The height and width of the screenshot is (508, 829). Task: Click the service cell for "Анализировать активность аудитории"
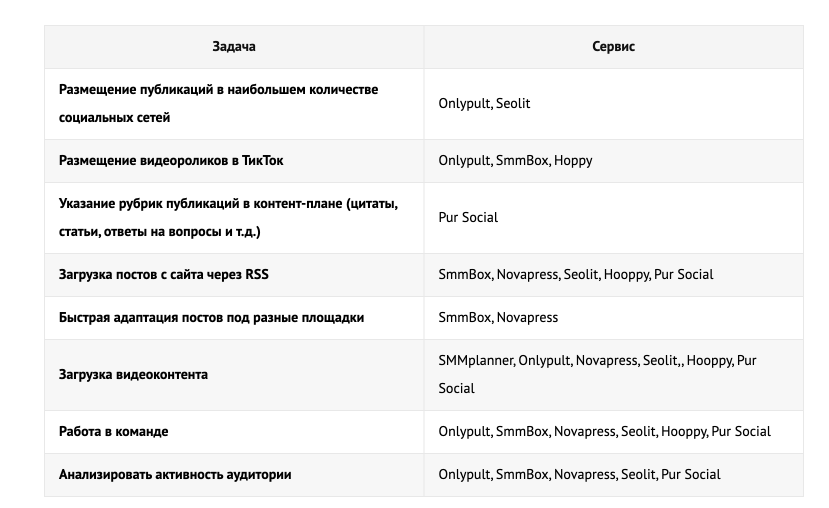tap(579, 474)
